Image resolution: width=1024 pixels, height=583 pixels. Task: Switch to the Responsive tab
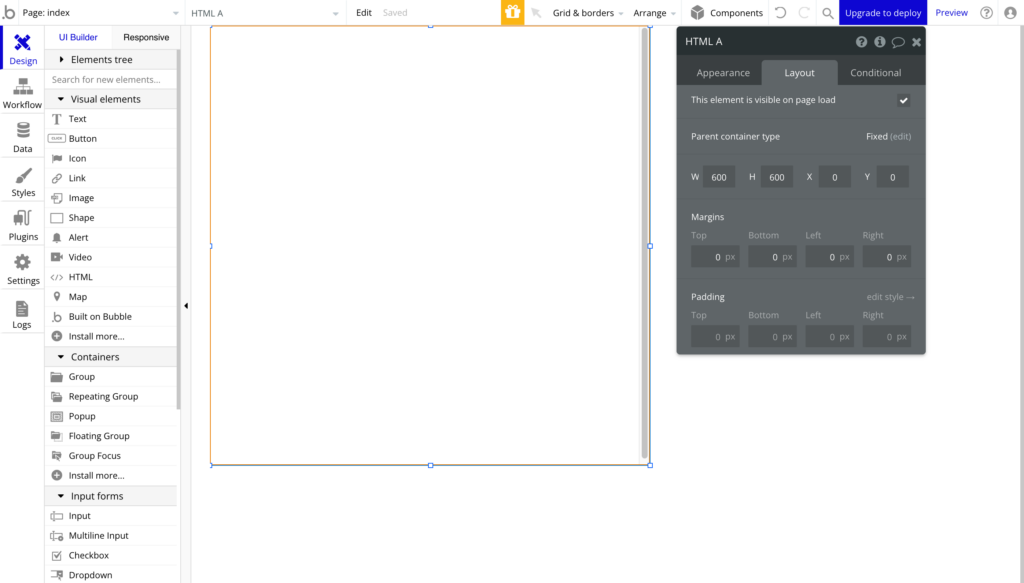[146, 37]
